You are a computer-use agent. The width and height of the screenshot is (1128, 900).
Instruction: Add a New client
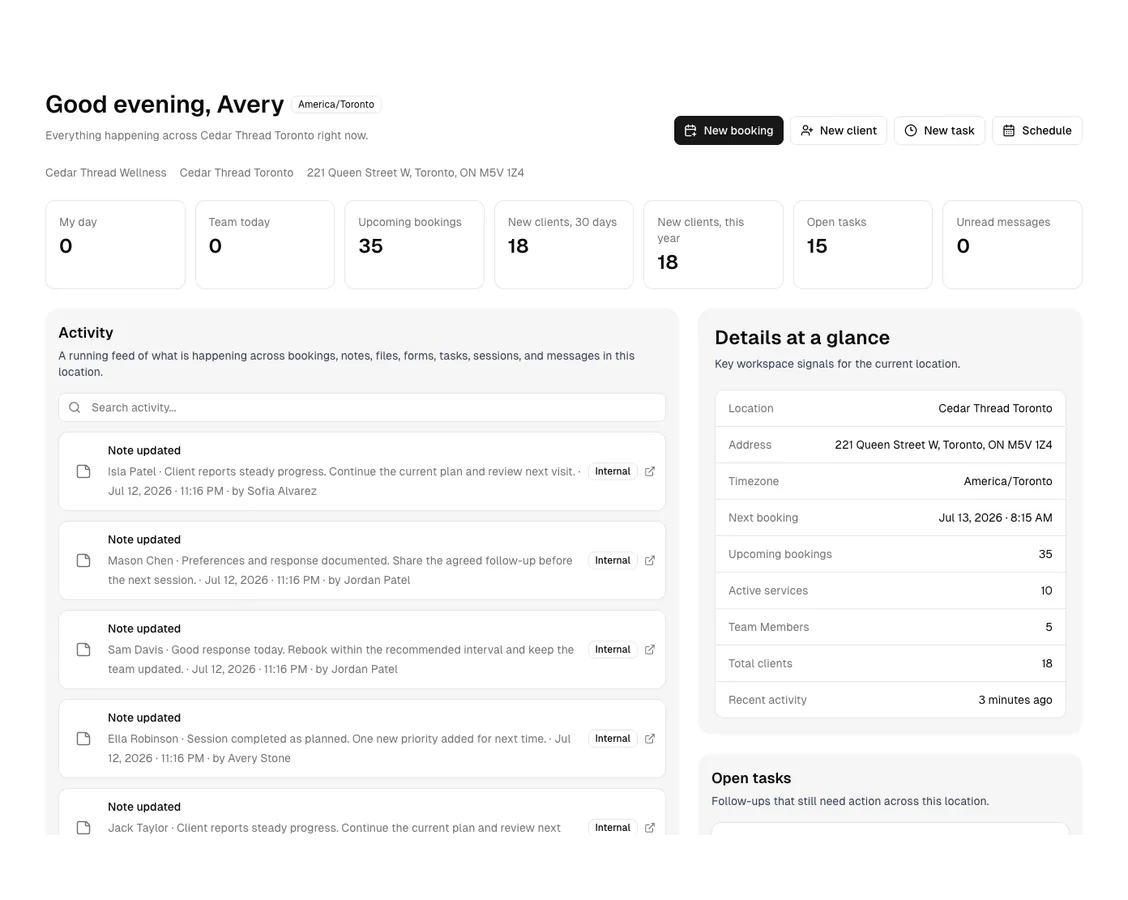839,130
